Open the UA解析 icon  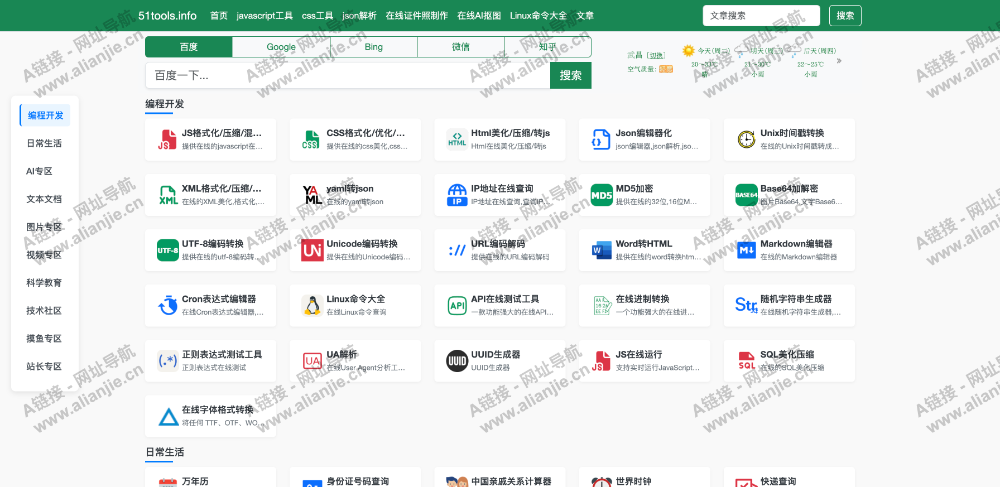tap(312, 361)
